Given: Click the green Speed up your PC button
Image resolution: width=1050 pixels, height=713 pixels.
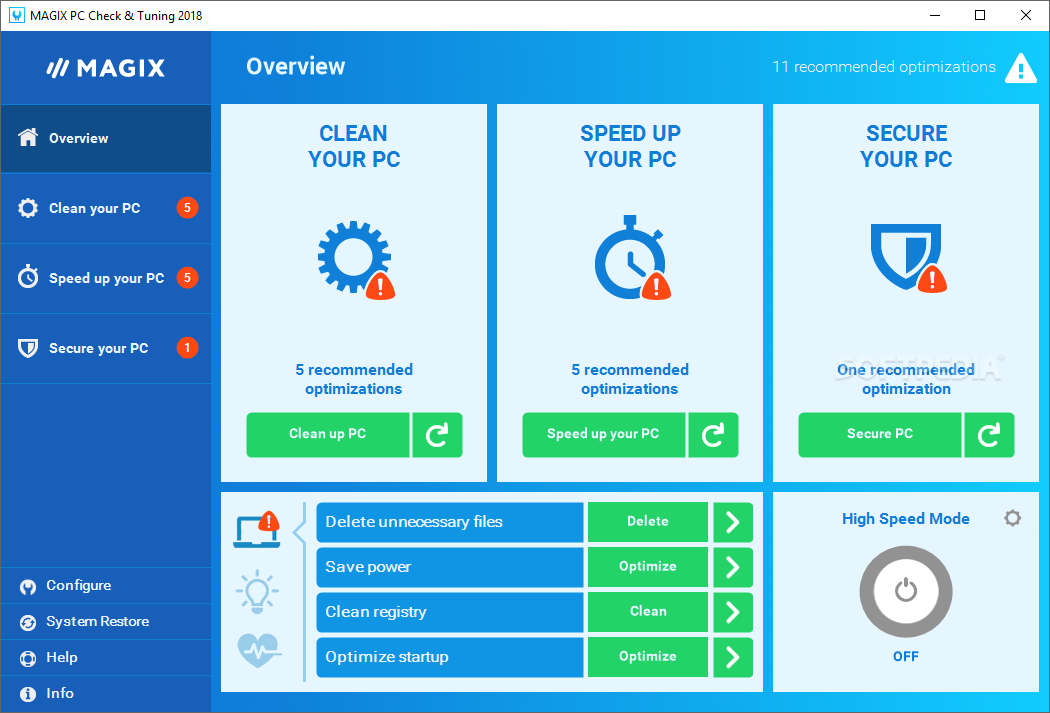Looking at the screenshot, I should 603,435.
